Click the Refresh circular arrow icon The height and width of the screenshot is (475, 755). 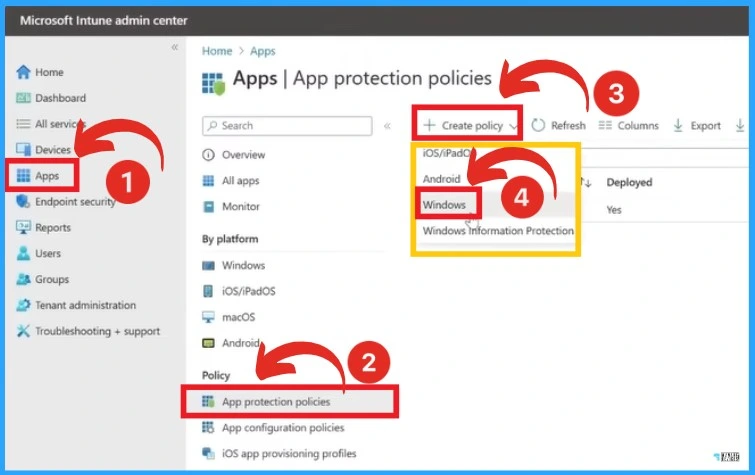click(x=538, y=125)
